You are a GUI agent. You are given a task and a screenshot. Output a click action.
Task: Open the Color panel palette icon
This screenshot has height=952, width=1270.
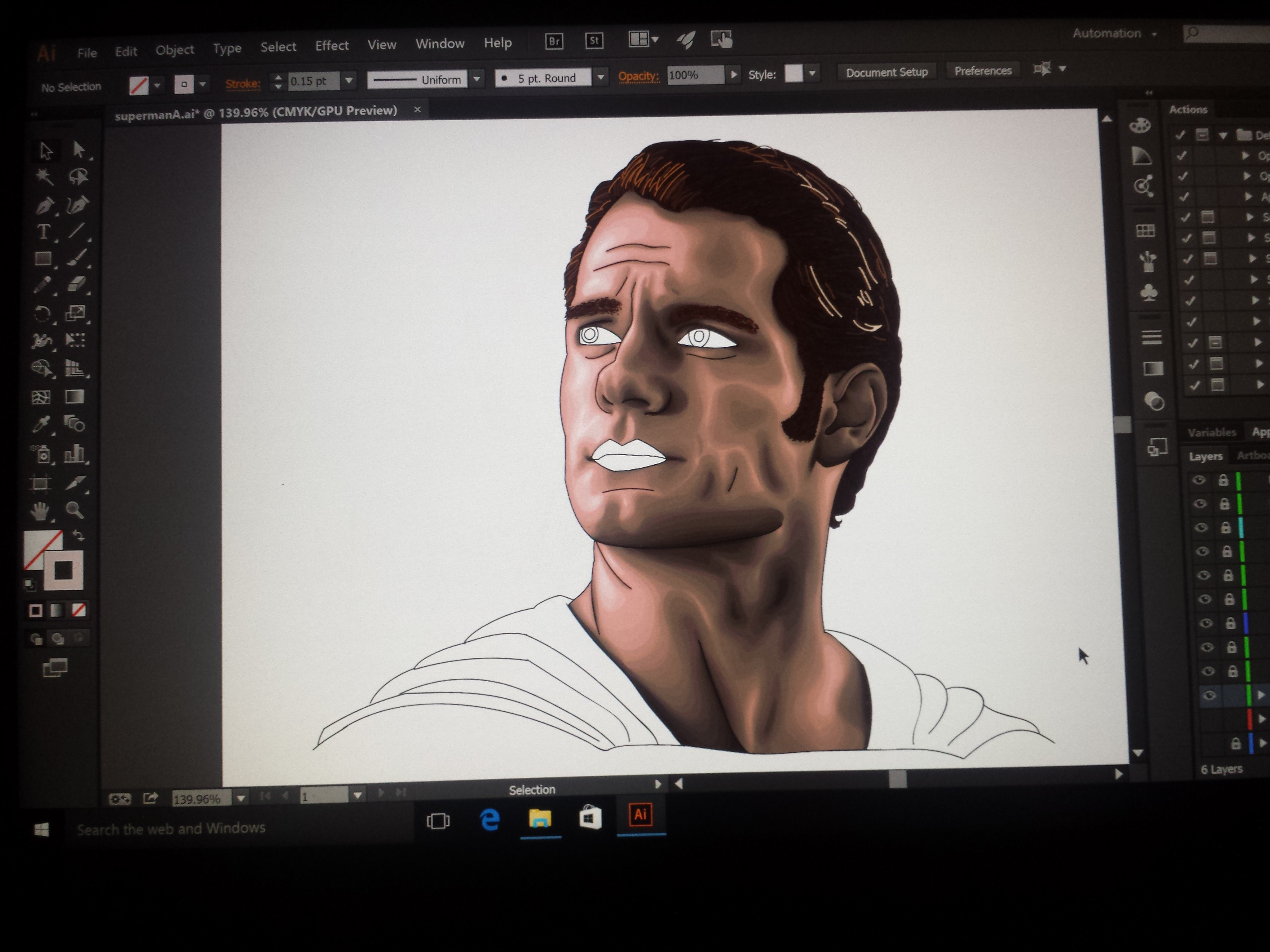1140,125
